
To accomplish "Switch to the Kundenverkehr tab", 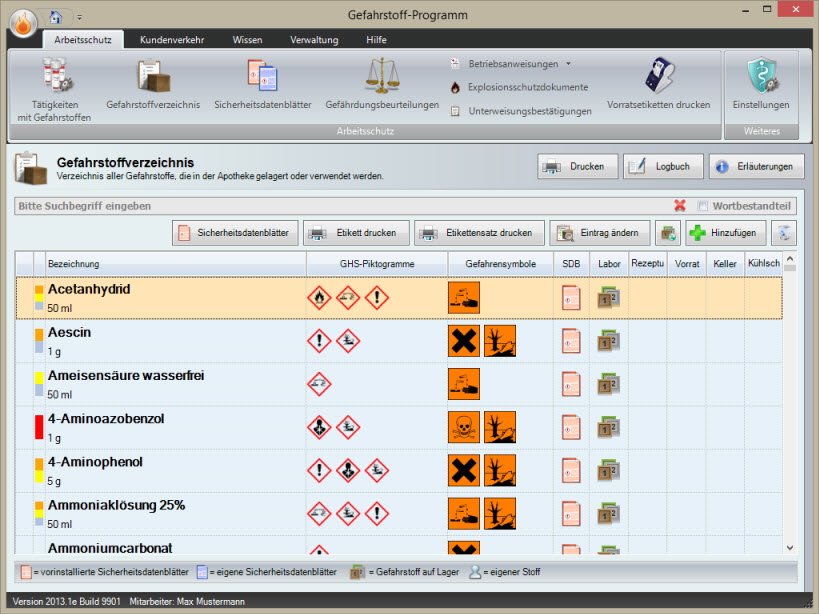I will [x=172, y=40].
